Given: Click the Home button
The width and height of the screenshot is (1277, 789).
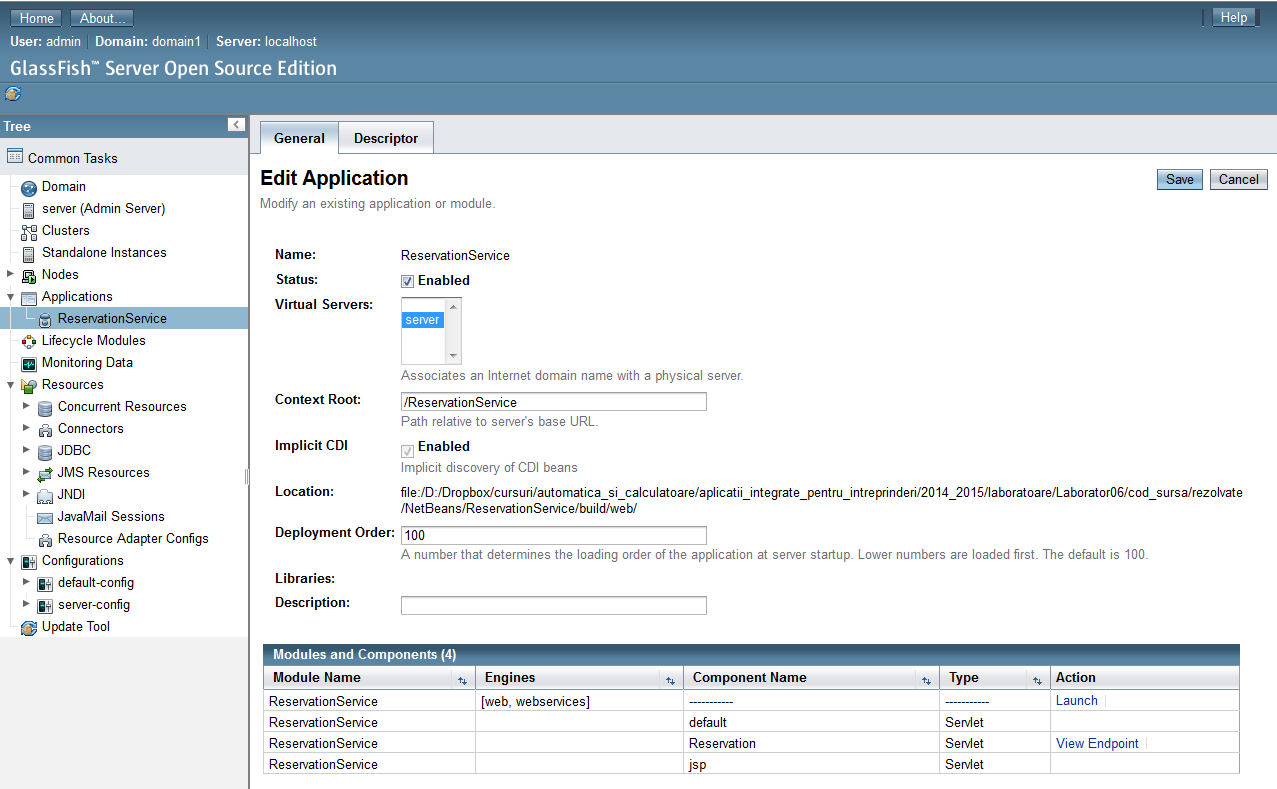Looking at the screenshot, I should (37, 18).
